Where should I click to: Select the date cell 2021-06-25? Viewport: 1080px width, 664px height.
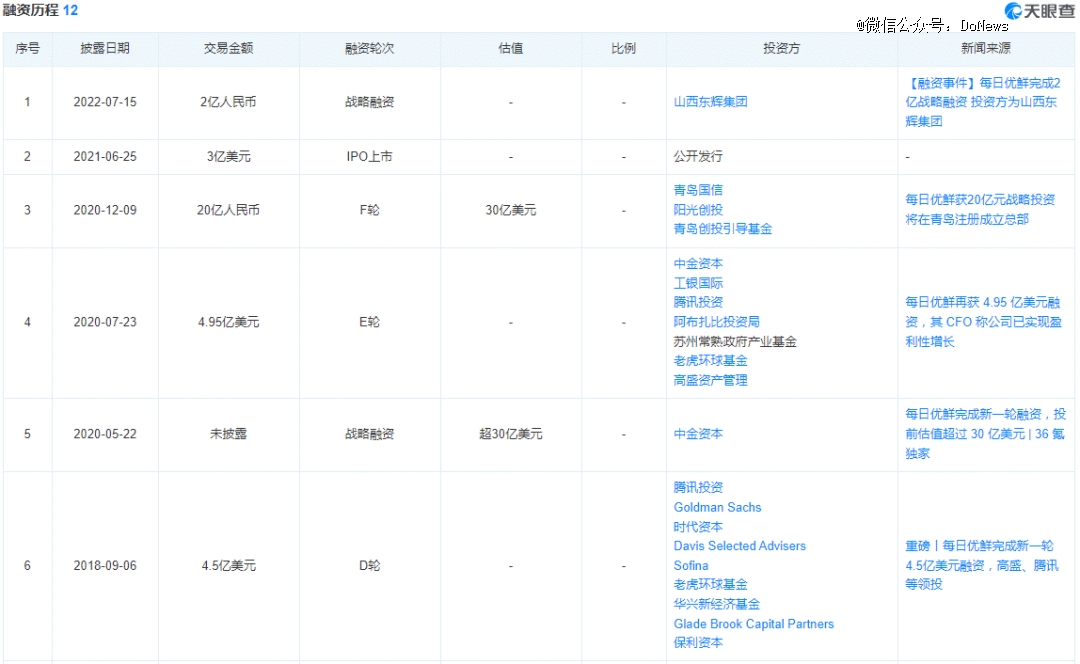pos(105,157)
